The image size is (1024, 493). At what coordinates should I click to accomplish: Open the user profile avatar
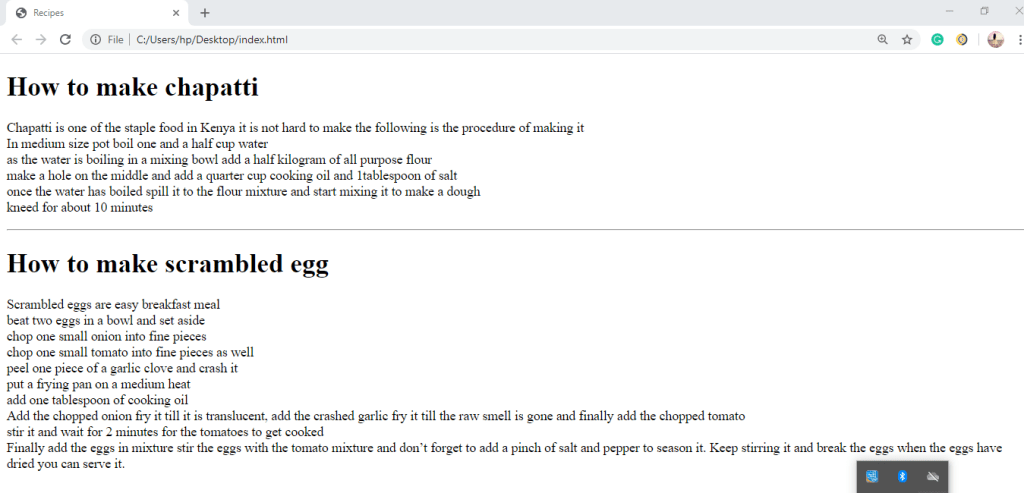[995, 40]
